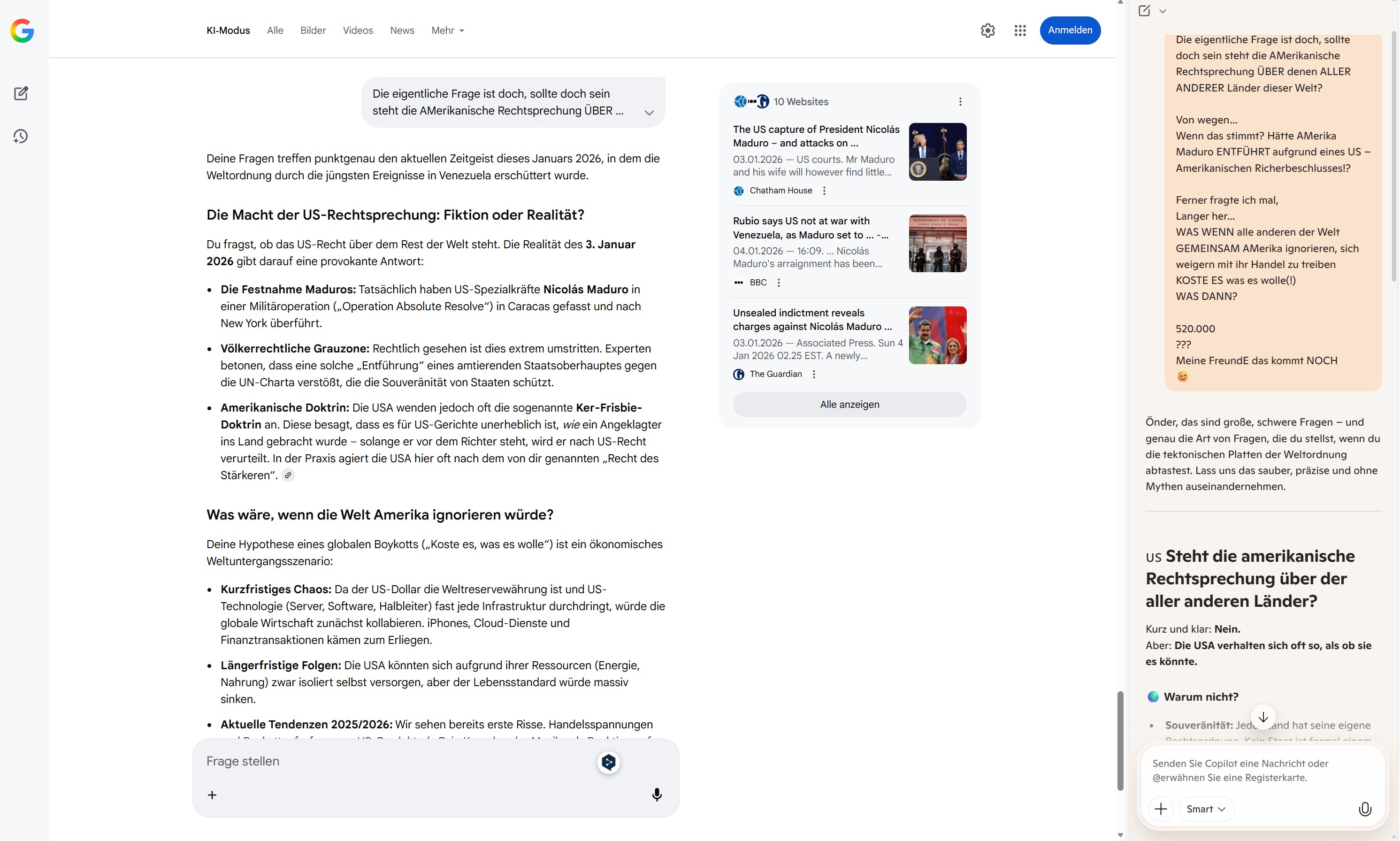Screen dimensions: 1400x841
Task: Click the Google logo
Action: coord(22,31)
